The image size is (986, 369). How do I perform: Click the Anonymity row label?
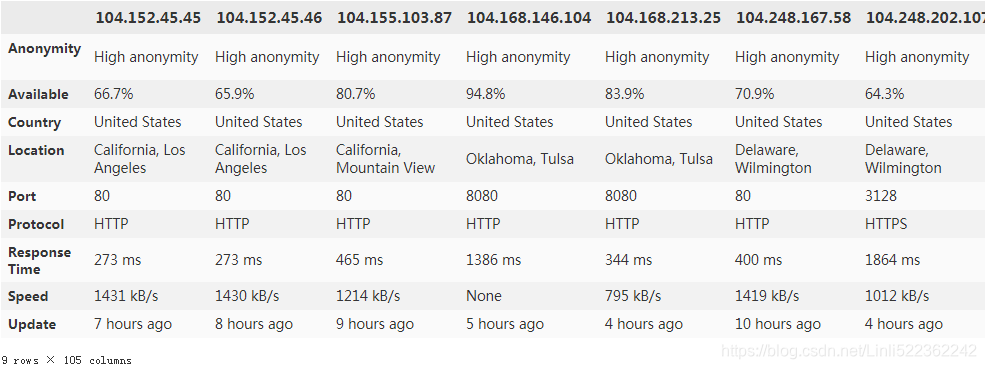tap(45, 49)
